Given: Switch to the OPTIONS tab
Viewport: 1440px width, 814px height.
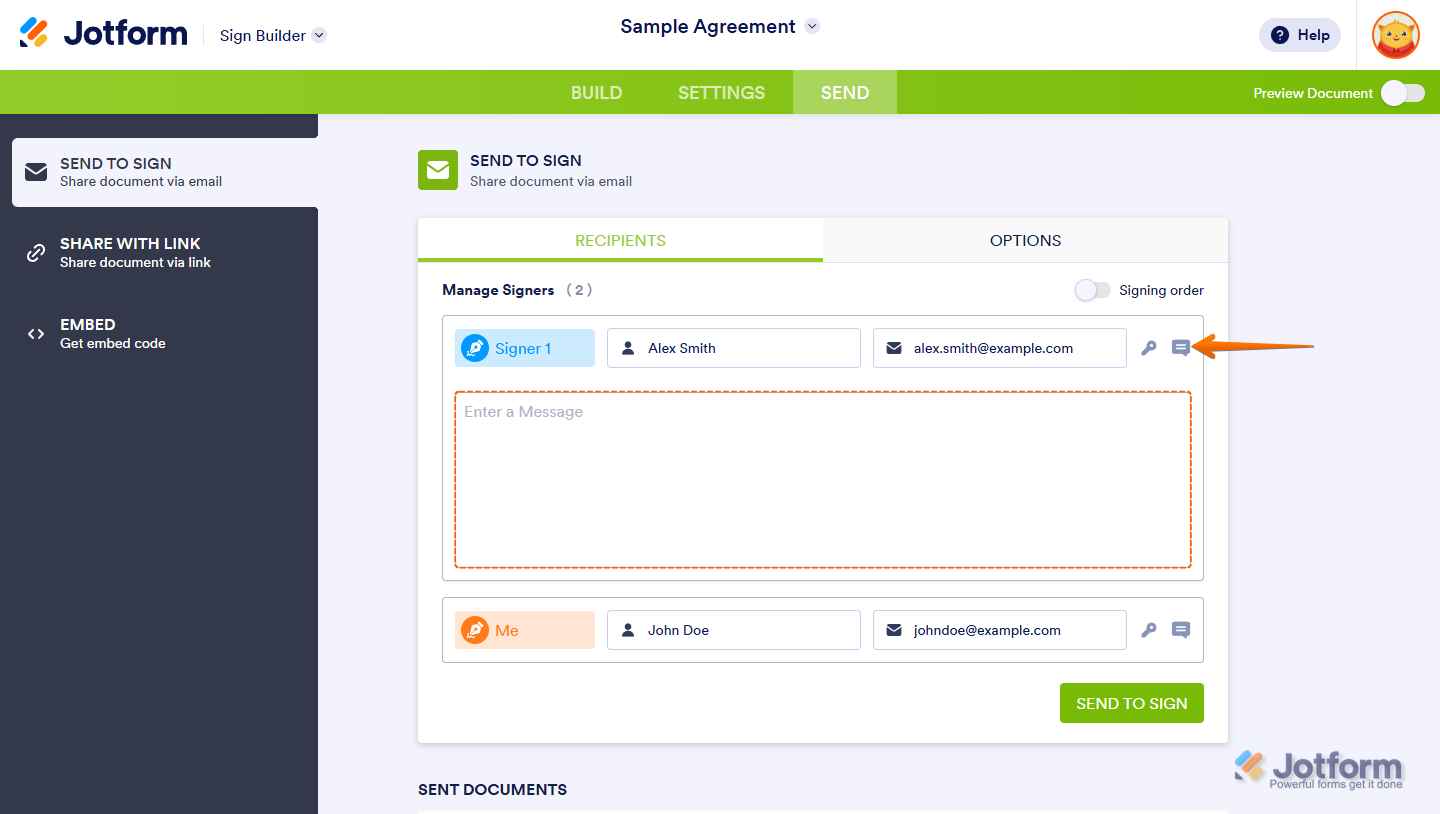Looking at the screenshot, I should [x=1025, y=240].
